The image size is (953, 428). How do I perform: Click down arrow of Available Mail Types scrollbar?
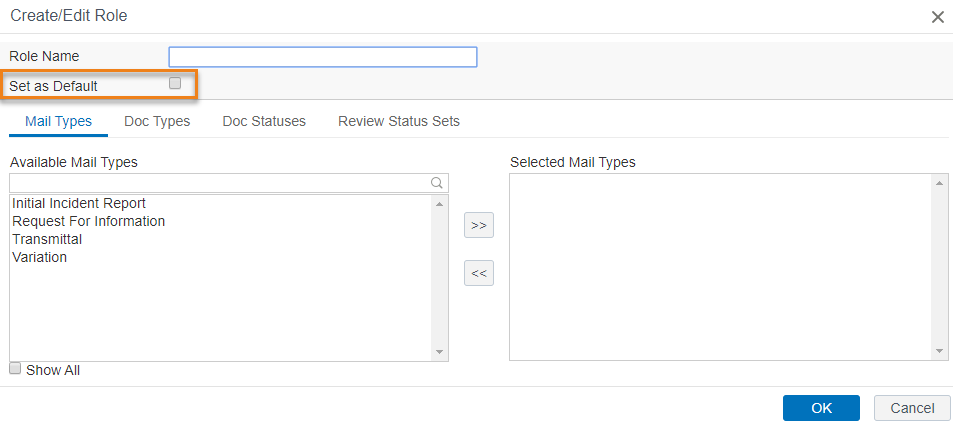pyautogui.click(x=439, y=352)
